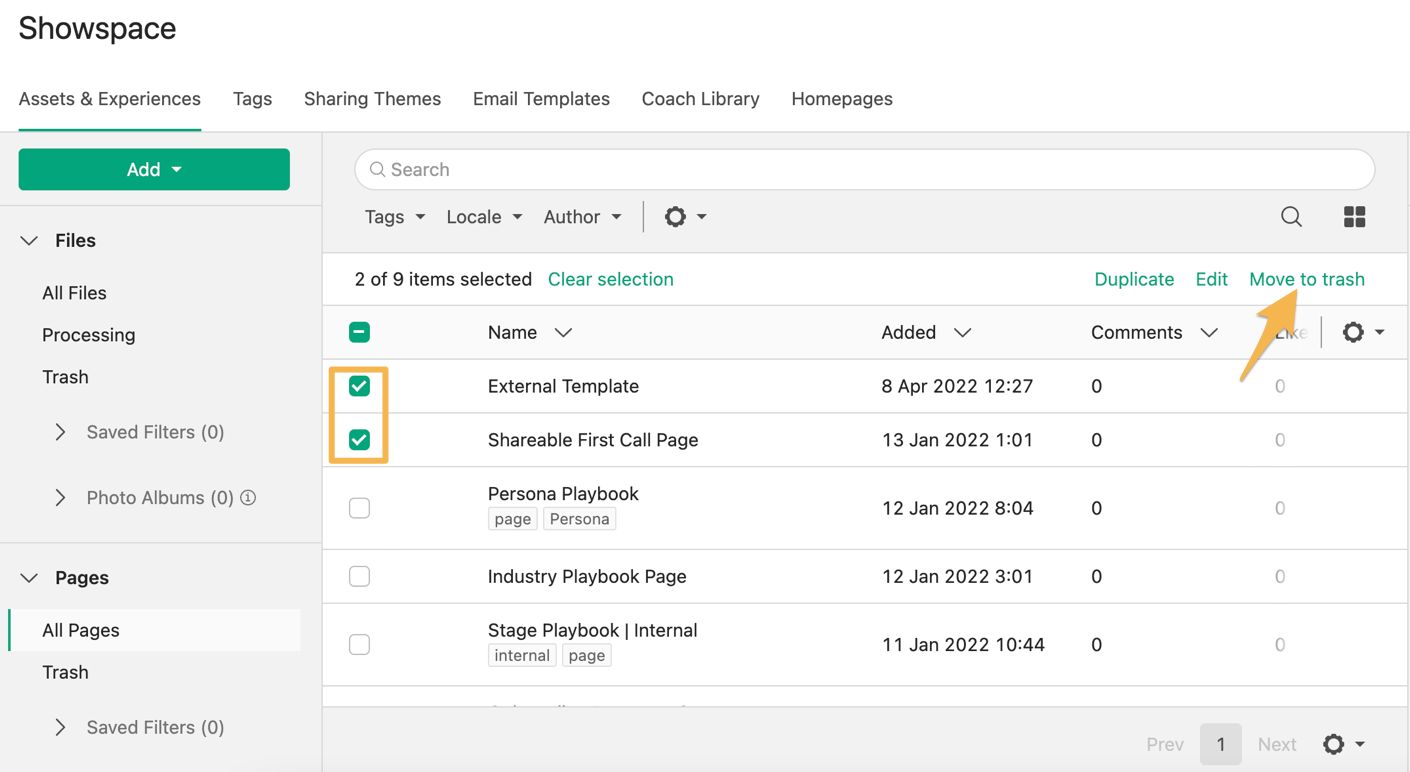Image resolution: width=1410 pixels, height=772 pixels.
Task: Switch to the Homepages tab
Action: tap(842, 99)
